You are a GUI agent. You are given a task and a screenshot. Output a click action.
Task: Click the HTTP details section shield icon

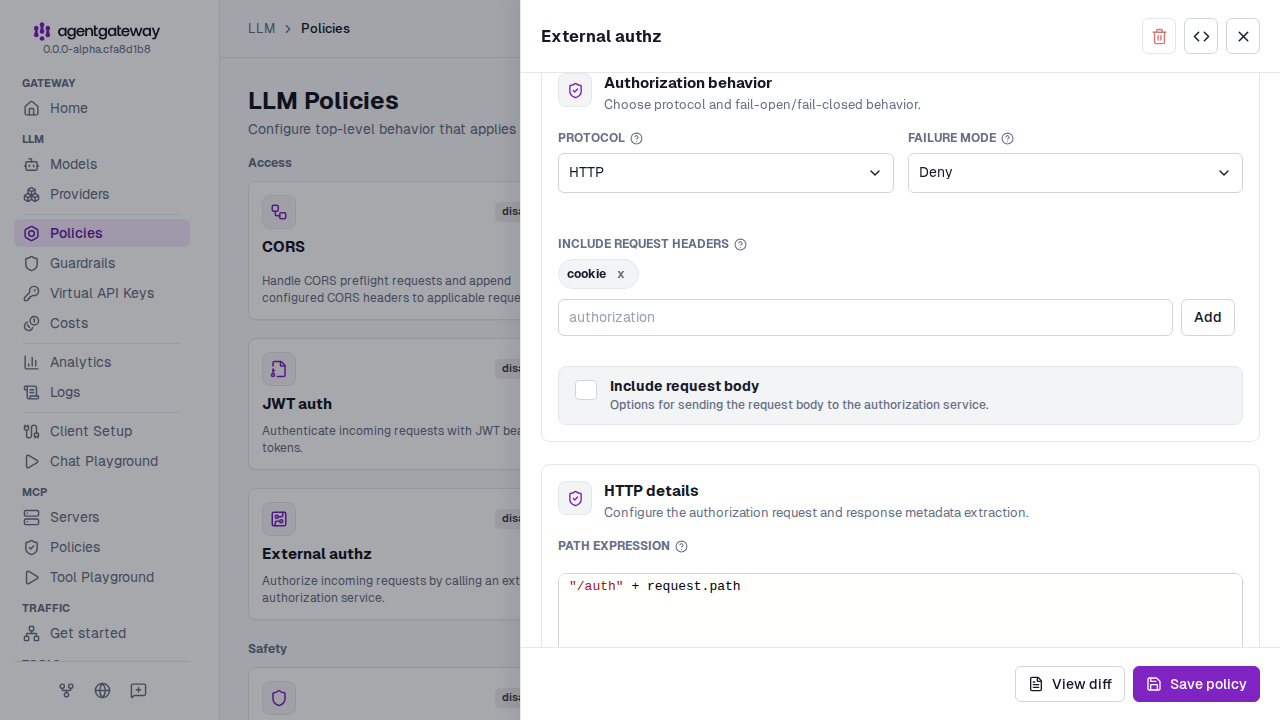575,498
